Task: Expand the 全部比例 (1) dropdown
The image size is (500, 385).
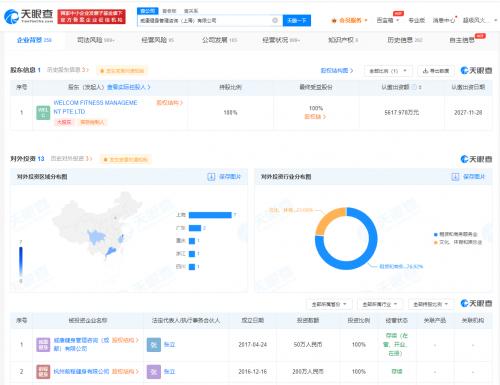Action: [388, 71]
